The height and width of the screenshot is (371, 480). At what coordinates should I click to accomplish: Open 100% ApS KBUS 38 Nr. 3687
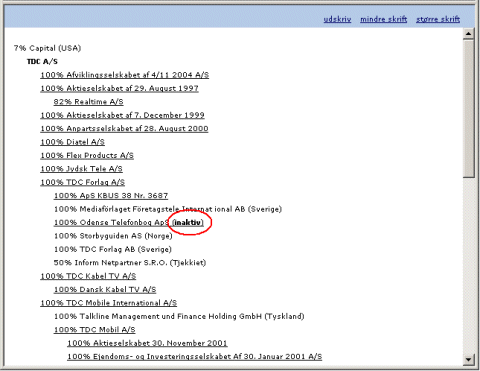point(111,196)
